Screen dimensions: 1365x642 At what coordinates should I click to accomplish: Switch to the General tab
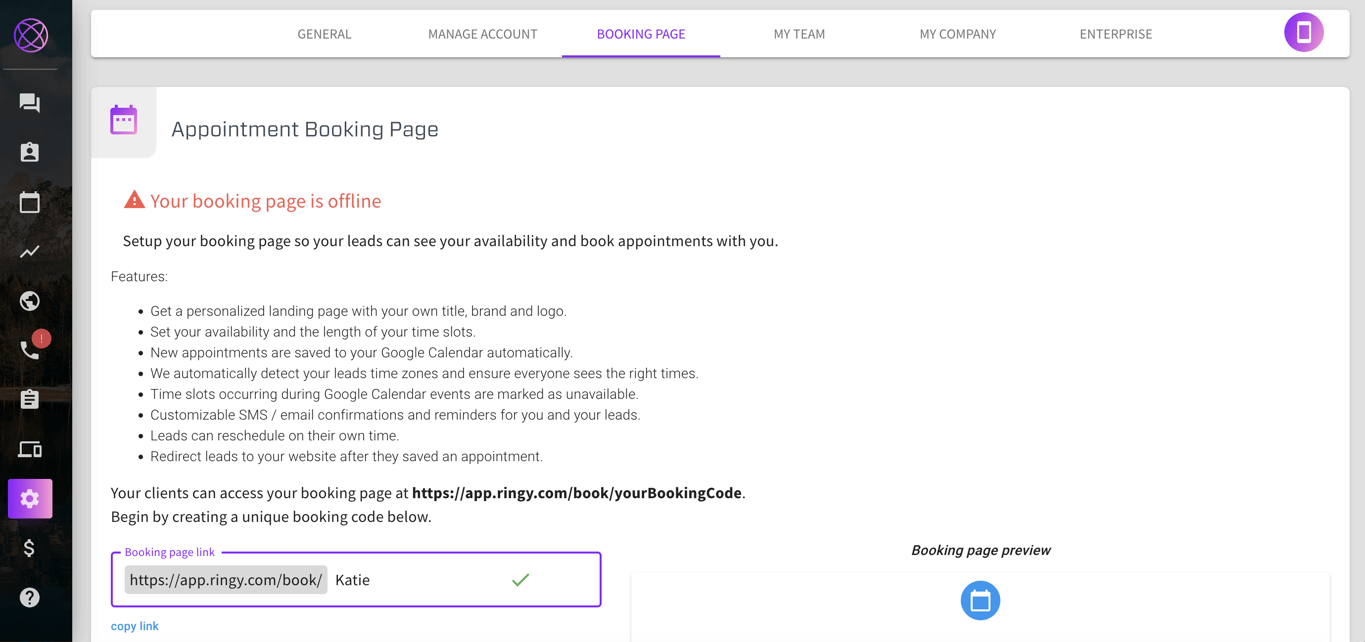323,33
